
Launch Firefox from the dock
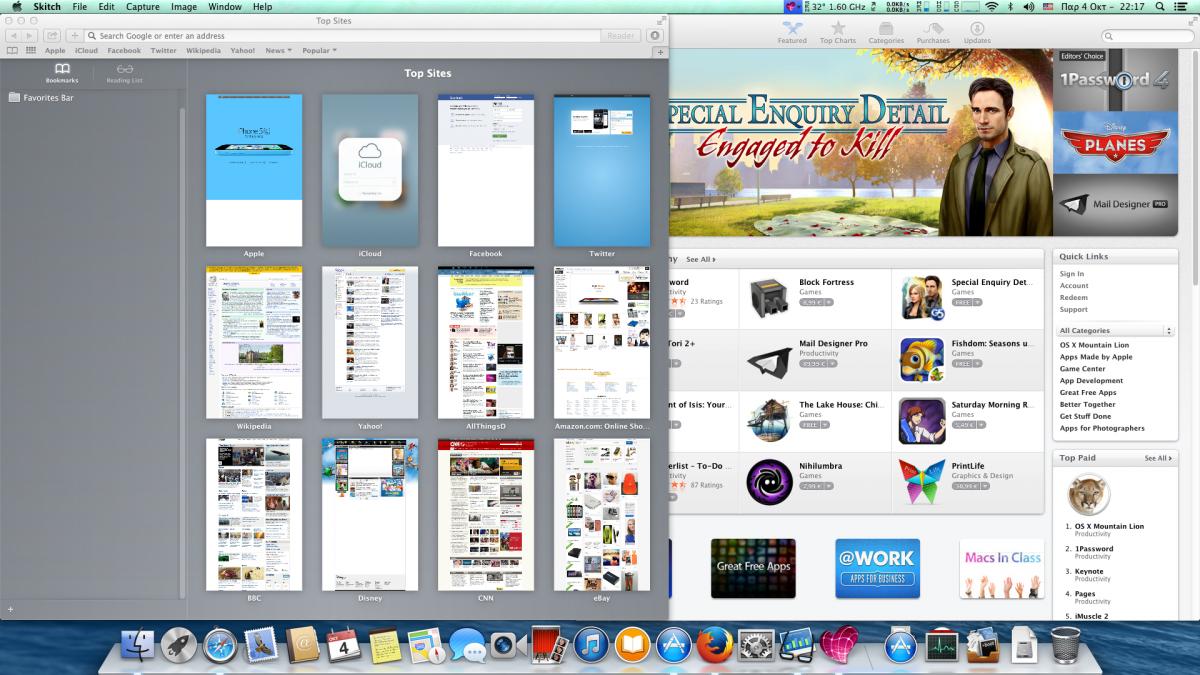(715, 645)
